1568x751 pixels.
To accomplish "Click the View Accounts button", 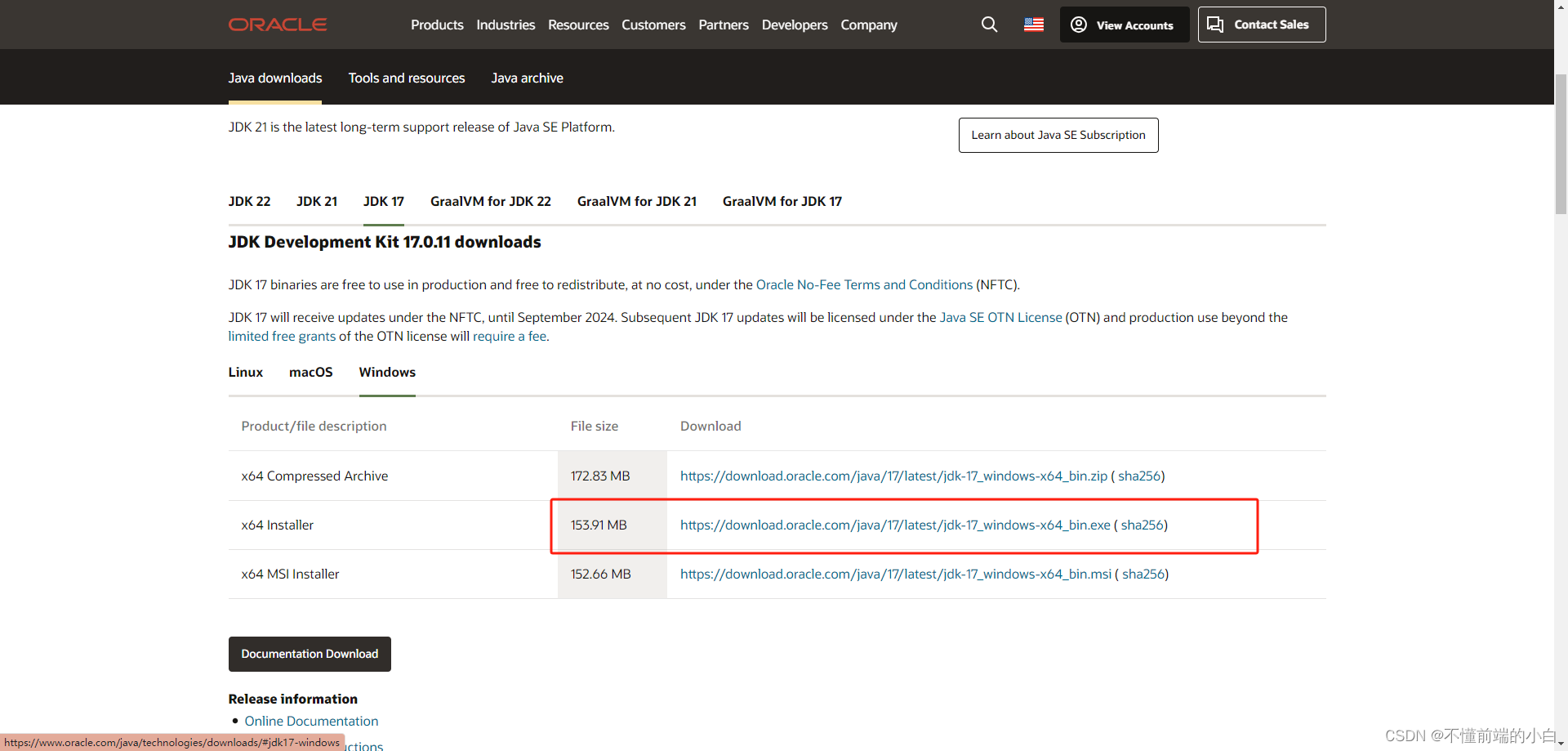I will point(1125,25).
